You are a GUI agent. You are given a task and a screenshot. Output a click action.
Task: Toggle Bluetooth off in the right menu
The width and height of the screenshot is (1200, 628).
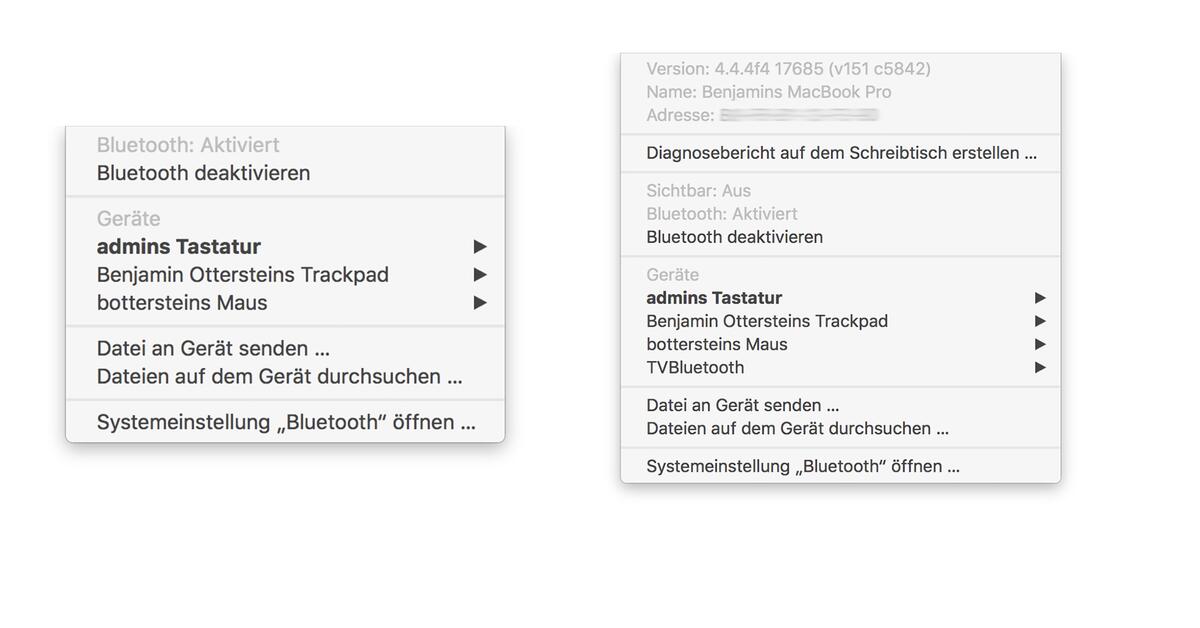(736, 237)
